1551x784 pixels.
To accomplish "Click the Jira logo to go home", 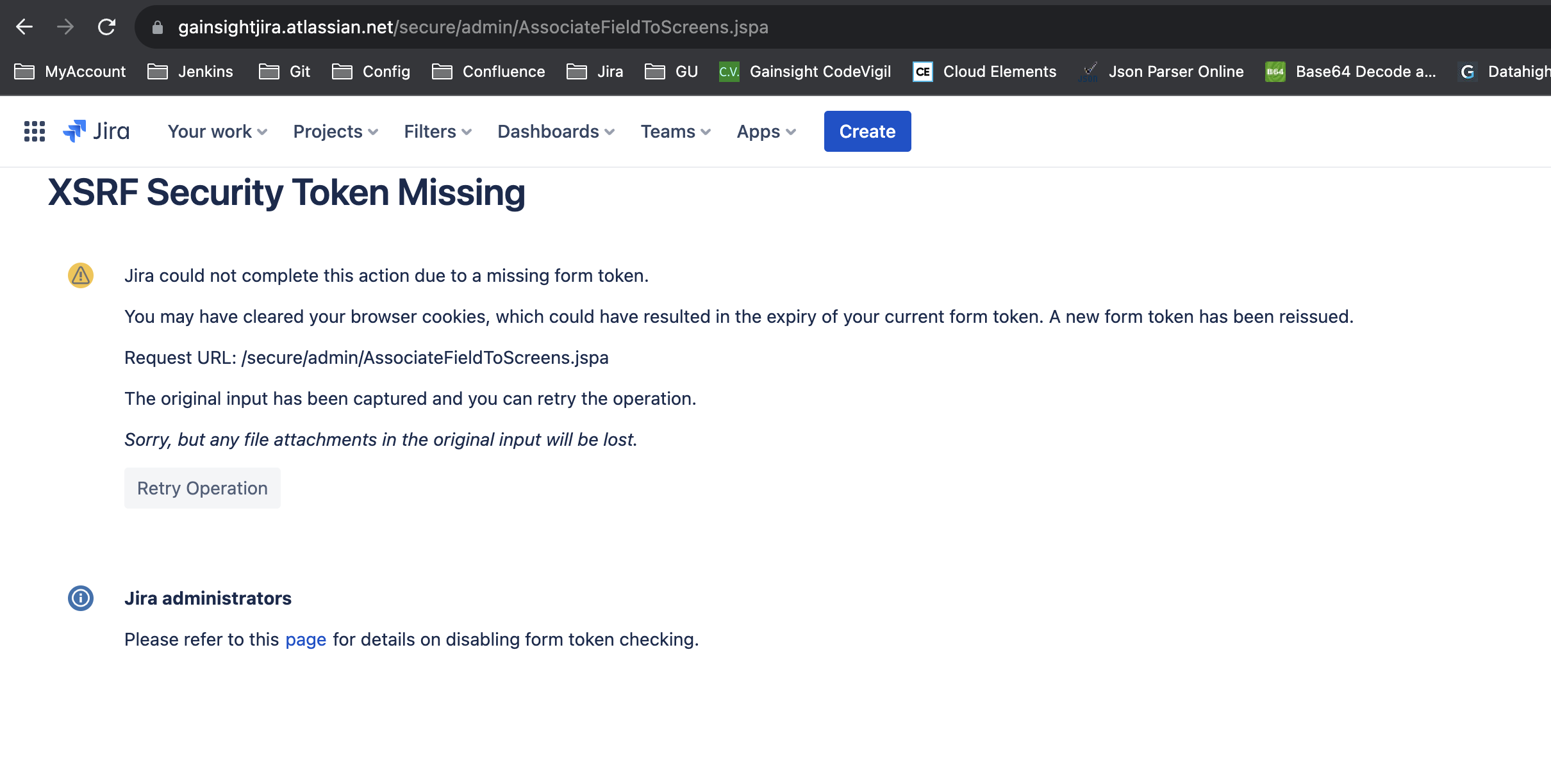I will (96, 131).
